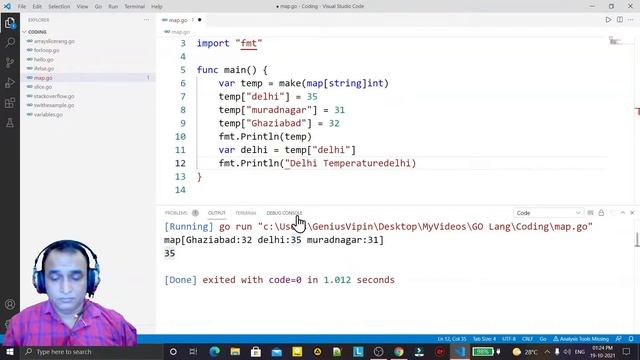Click the map.go breadcrumb above the code
This screenshot has width=640, height=360.
(x=177, y=32)
